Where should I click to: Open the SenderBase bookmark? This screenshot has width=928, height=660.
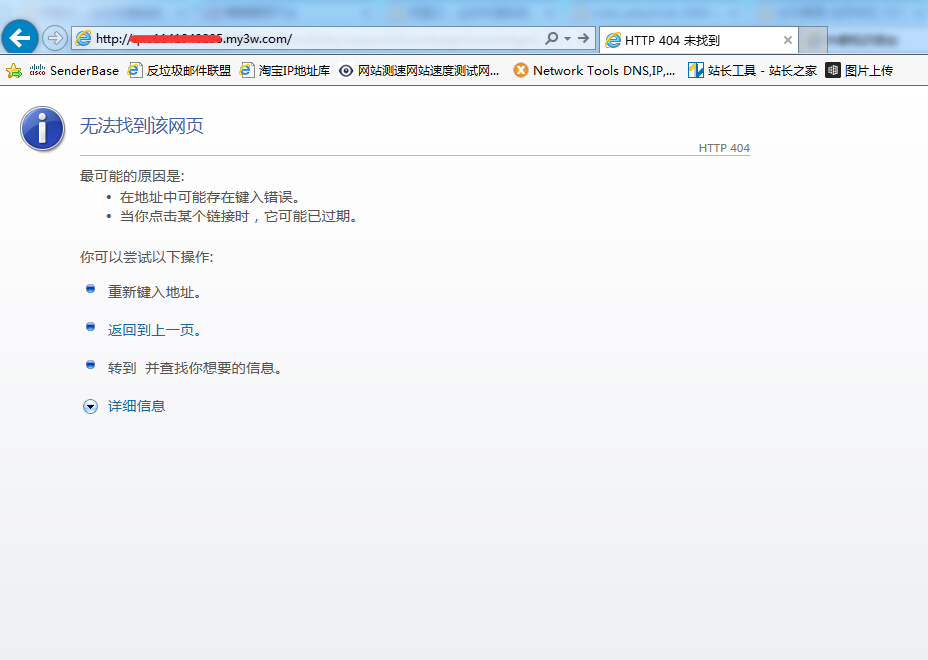[74, 71]
